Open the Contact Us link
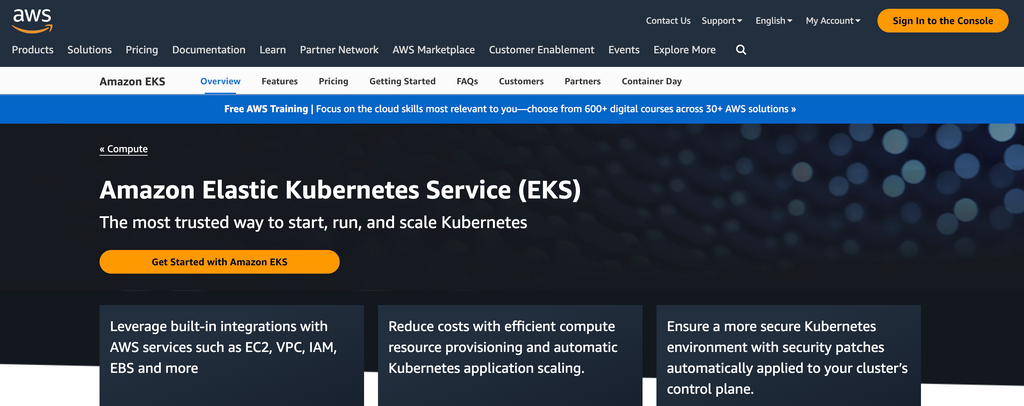 (x=667, y=20)
